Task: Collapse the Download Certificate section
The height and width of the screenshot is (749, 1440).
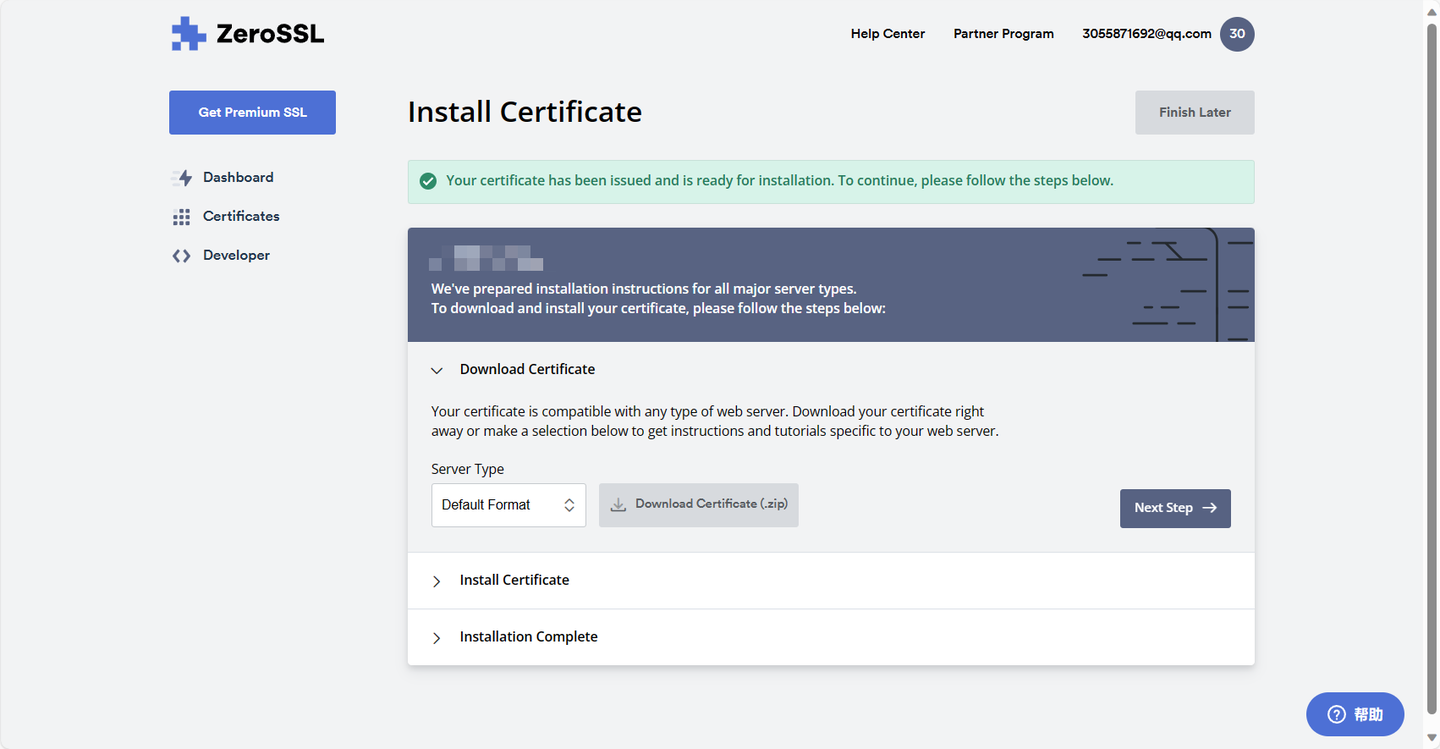Action: coord(436,370)
